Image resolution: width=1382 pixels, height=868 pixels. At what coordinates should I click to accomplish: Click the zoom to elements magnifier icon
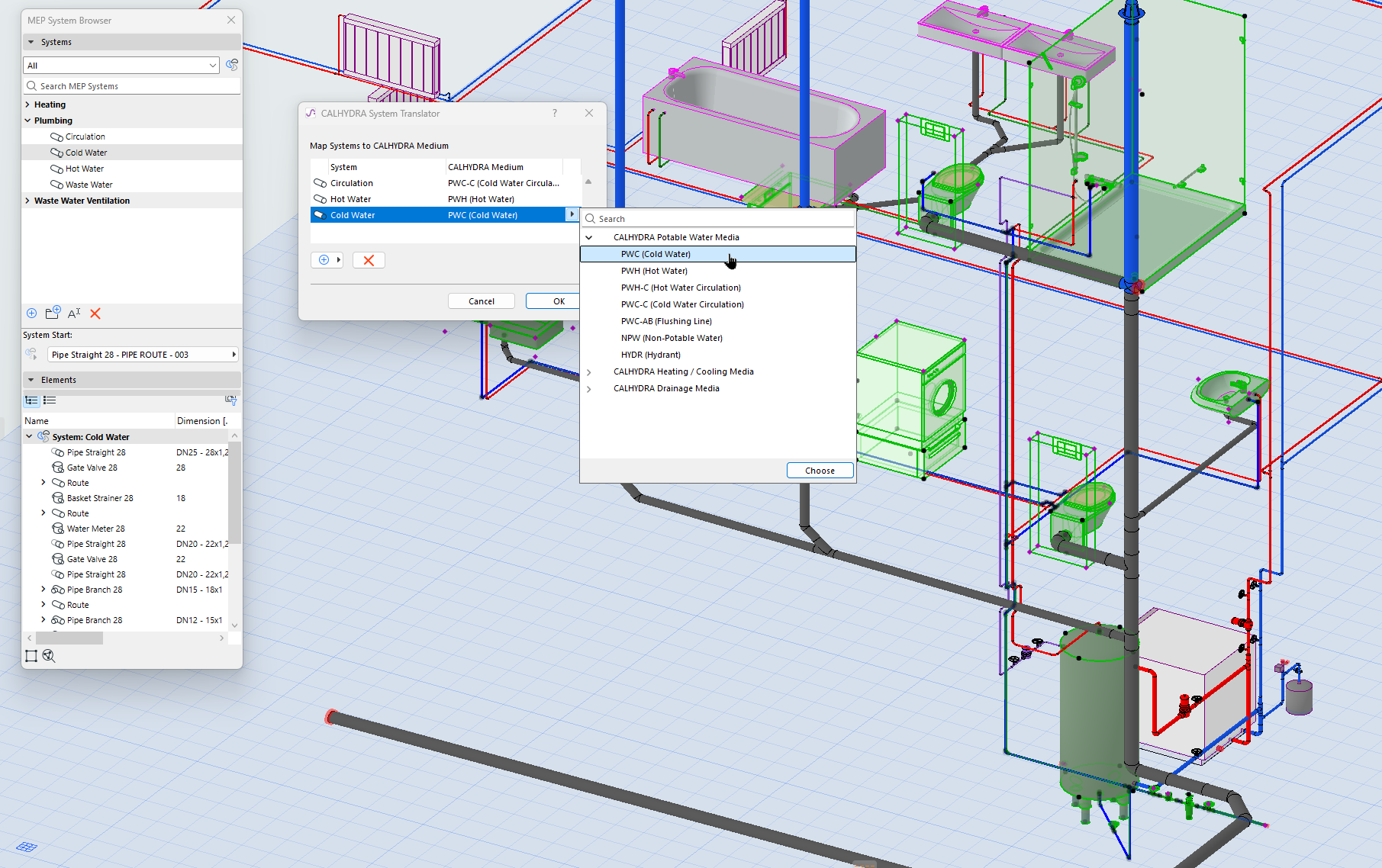tap(49, 656)
